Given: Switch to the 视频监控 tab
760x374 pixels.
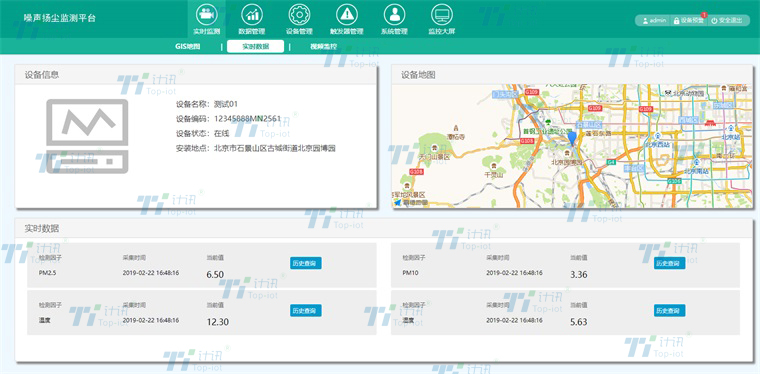Looking at the screenshot, I should tap(323, 47).
